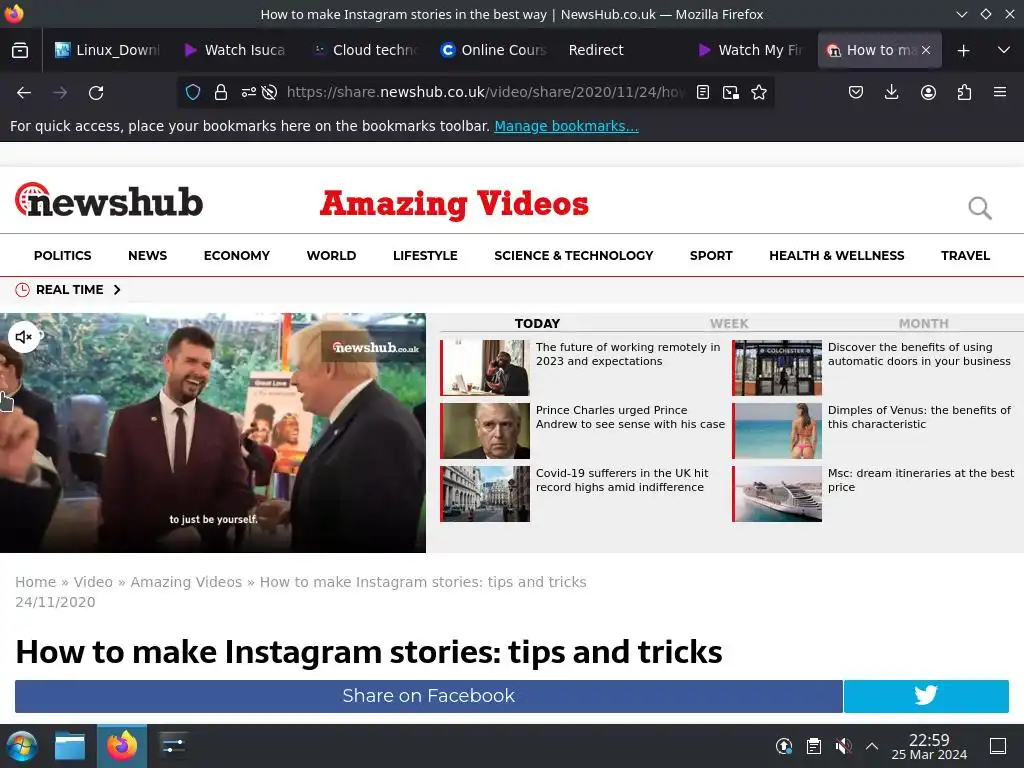Open ECONOMY section
The height and width of the screenshot is (768, 1024).
[236, 255]
